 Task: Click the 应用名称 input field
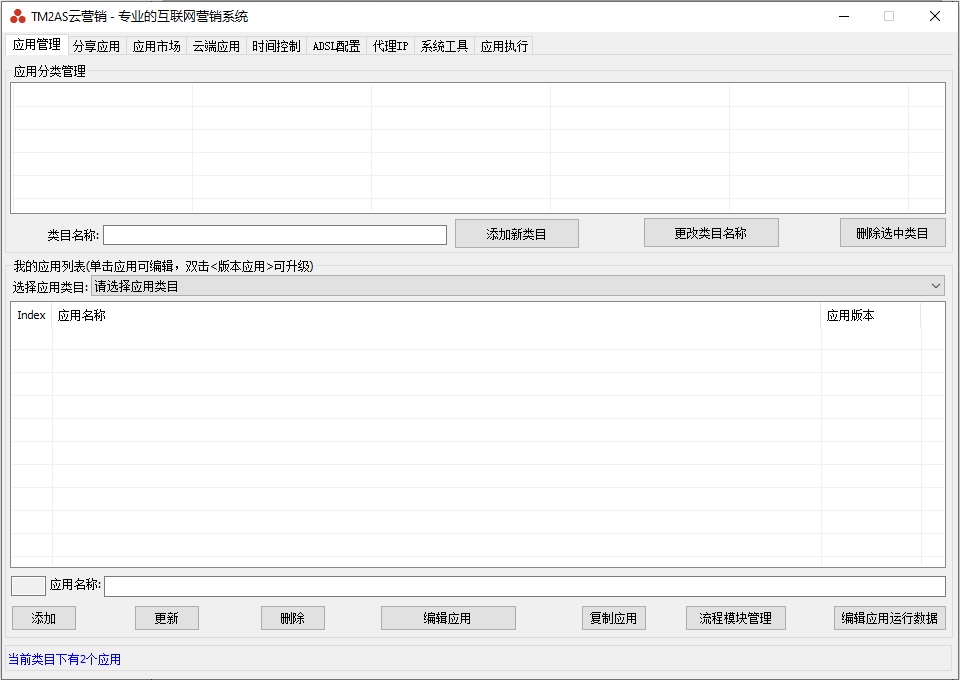coord(527,586)
